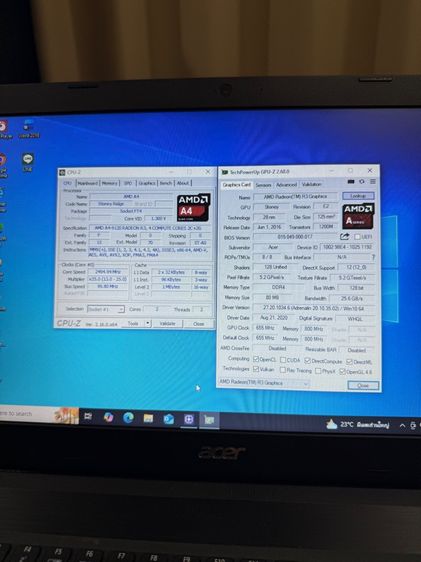Click the Code Name Stoney Ridge field

pos(111,204)
